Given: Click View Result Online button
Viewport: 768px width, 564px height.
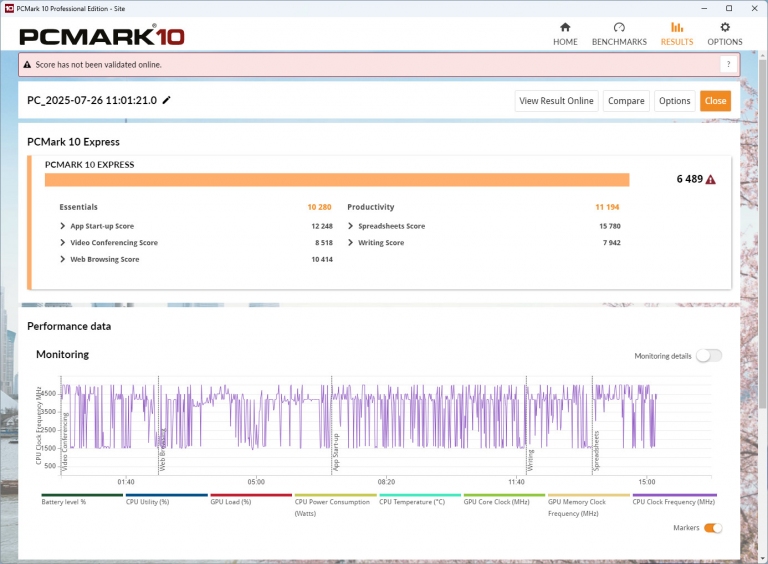Looking at the screenshot, I should point(556,101).
